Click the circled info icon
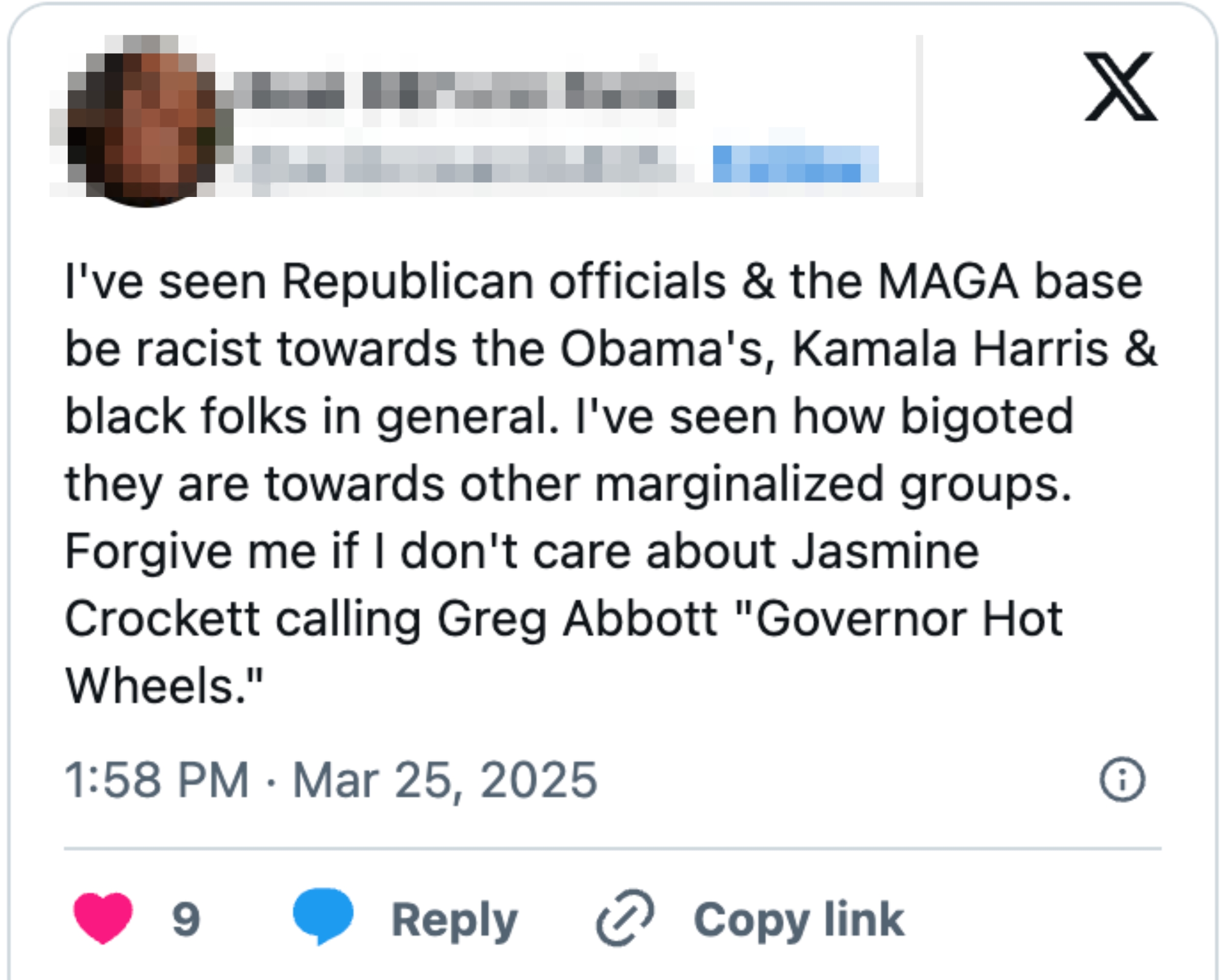 pos(1121,780)
